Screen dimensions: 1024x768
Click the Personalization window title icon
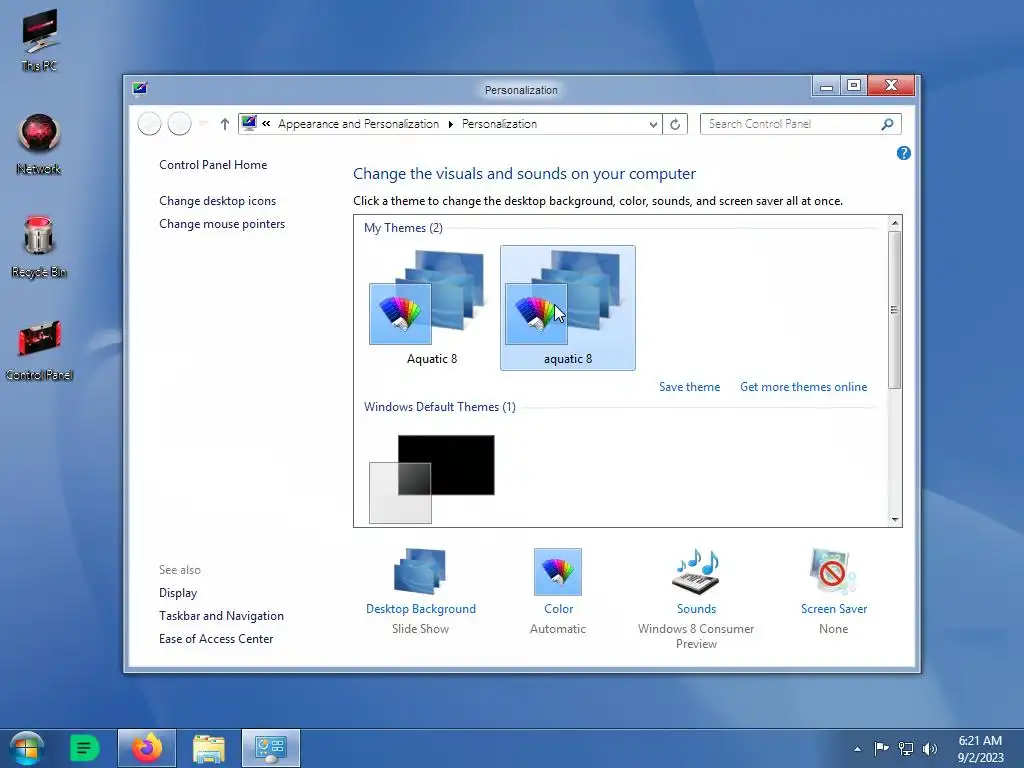[140, 88]
